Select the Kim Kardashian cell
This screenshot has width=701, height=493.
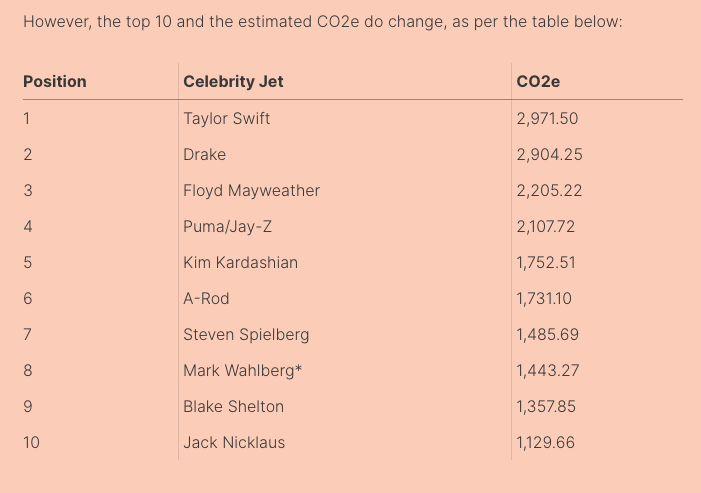241,262
